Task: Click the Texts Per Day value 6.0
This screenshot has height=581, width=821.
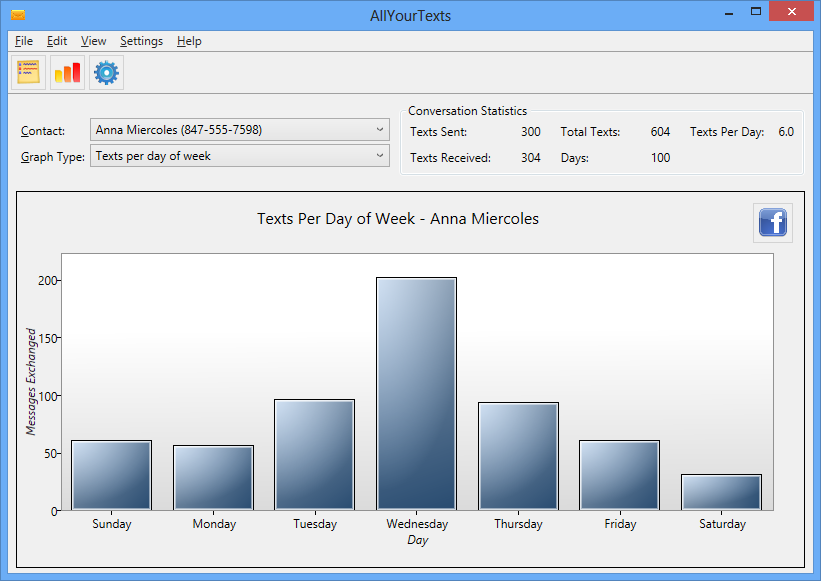Action: click(x=786, y=132)
